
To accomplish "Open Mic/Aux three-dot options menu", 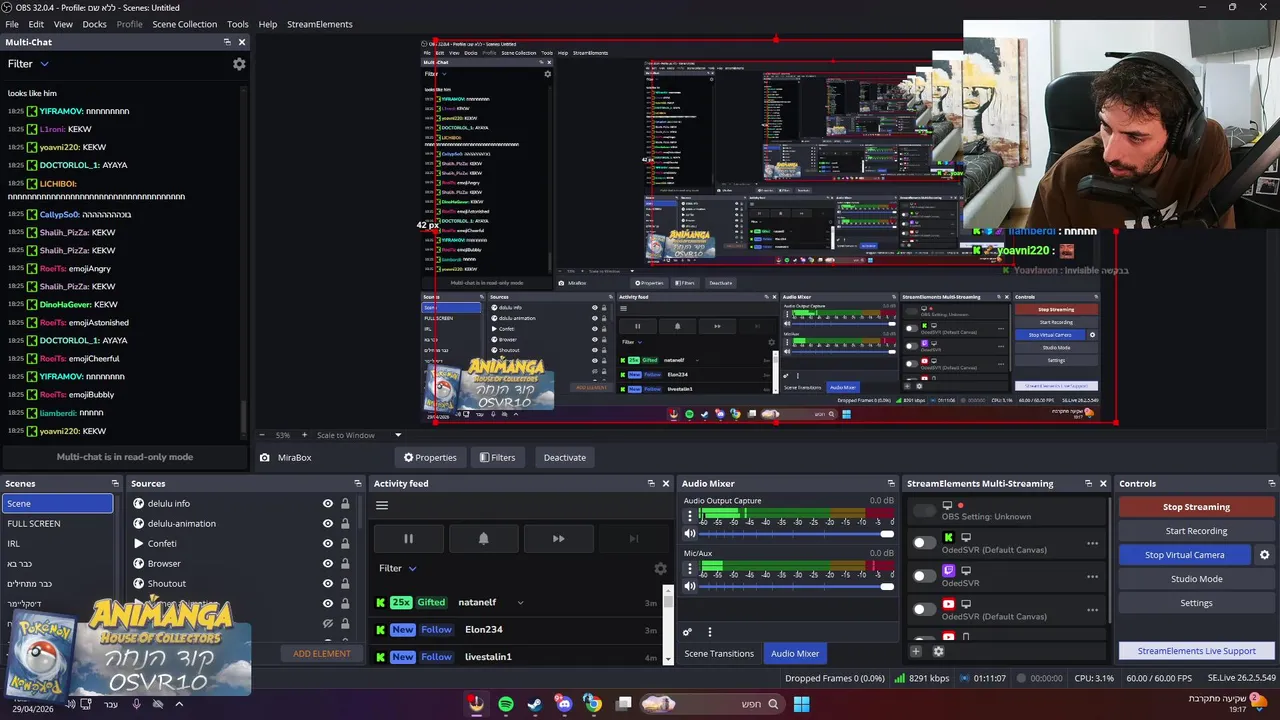I will 689,569.
